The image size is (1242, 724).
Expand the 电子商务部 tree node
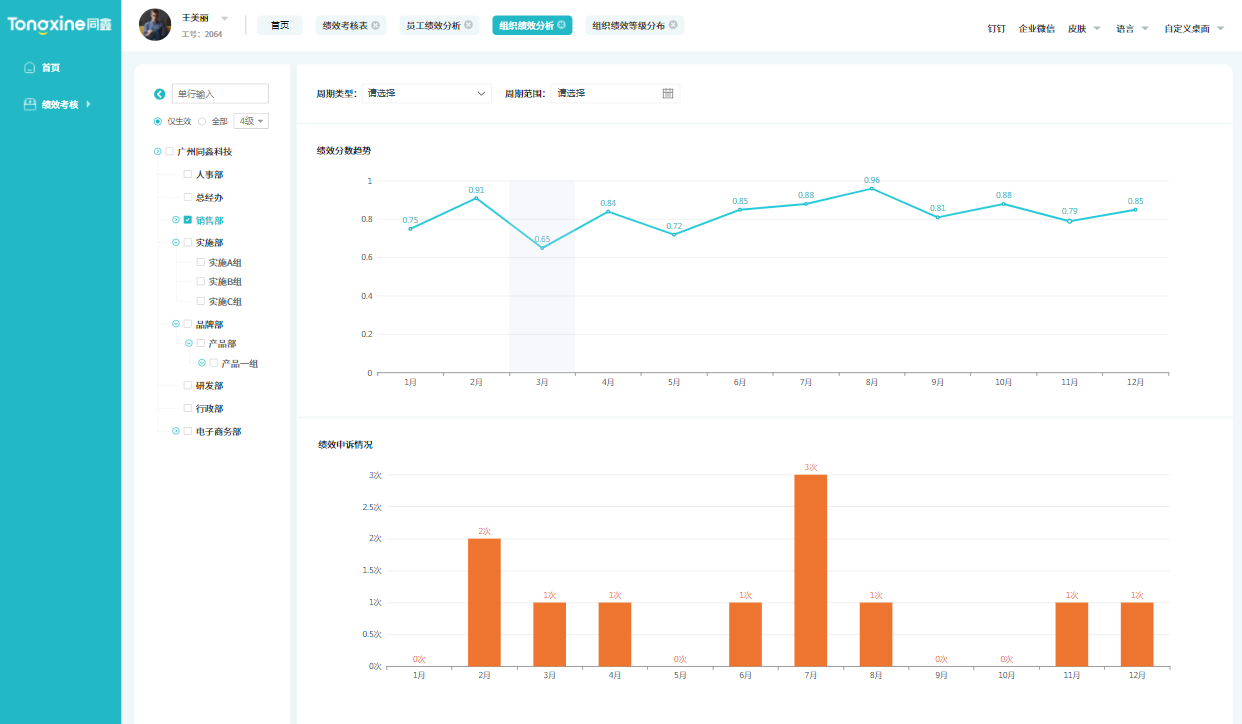coord(176,431)
